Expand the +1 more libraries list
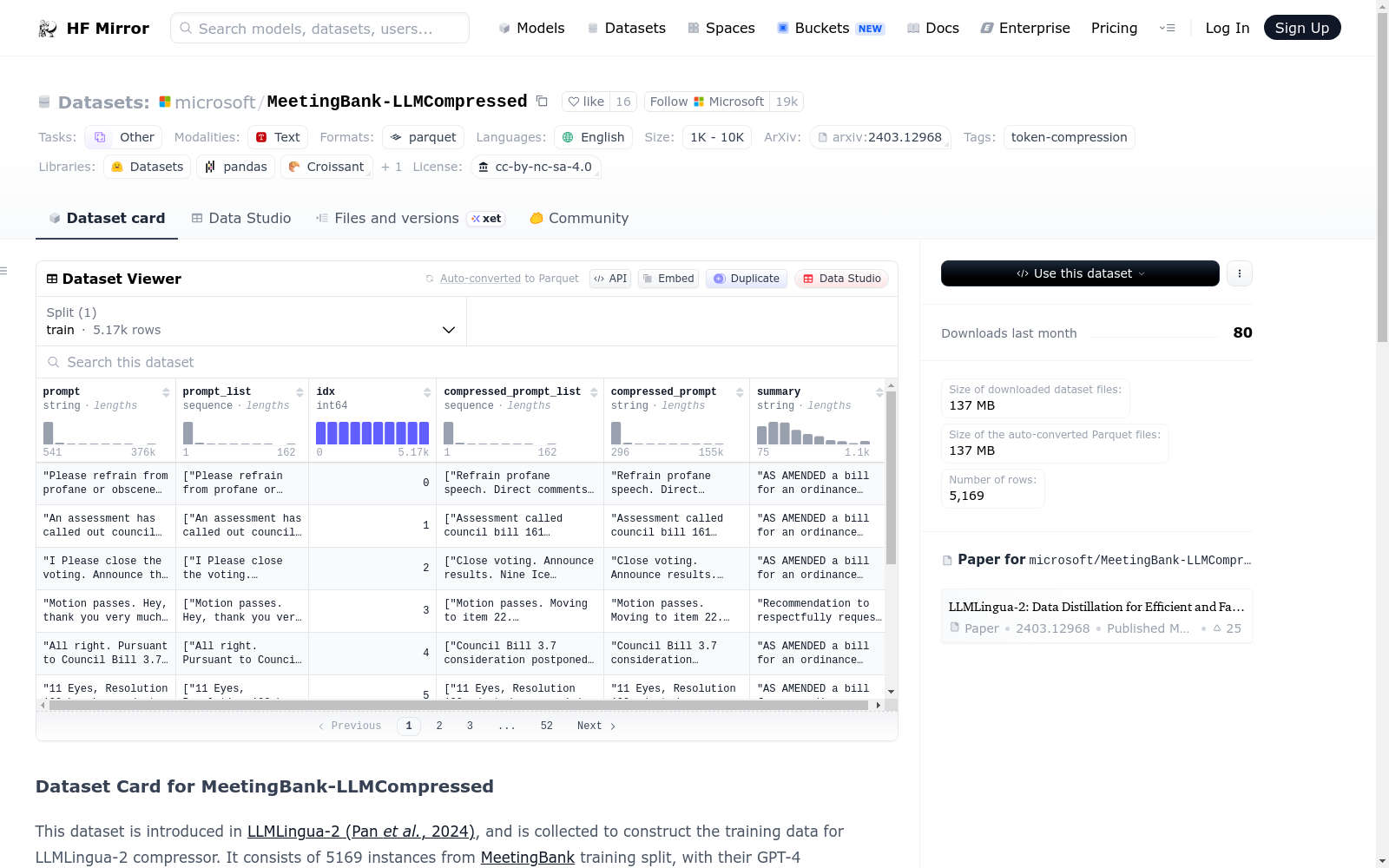 point(392,167)
